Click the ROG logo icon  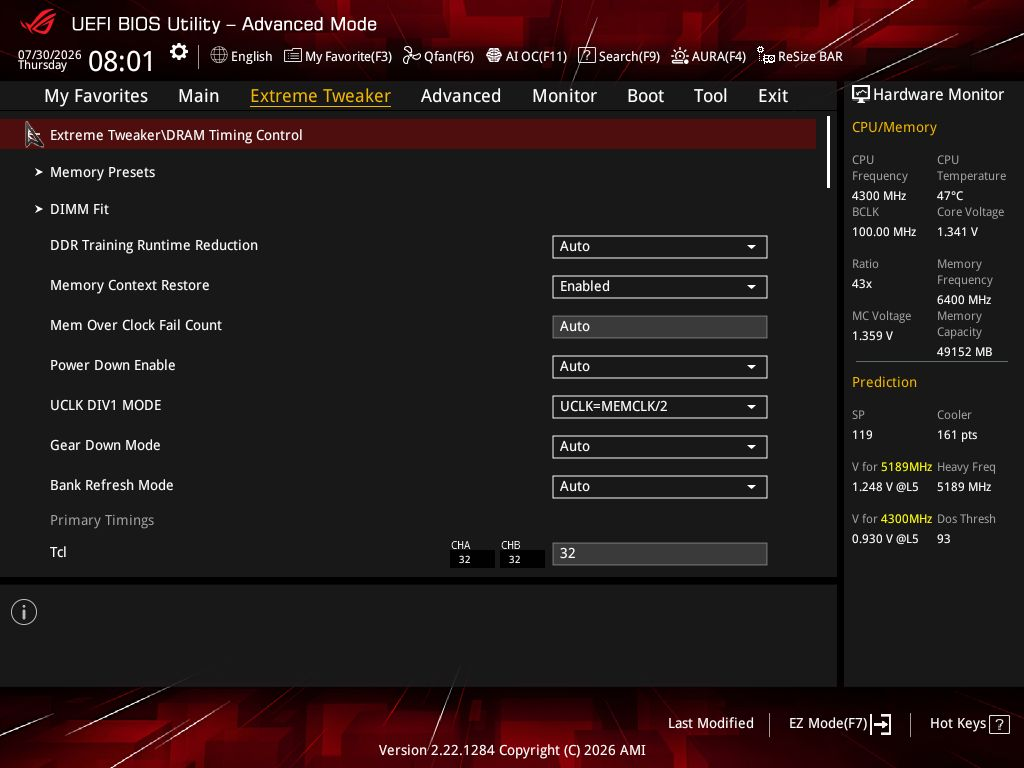point(38,23)
